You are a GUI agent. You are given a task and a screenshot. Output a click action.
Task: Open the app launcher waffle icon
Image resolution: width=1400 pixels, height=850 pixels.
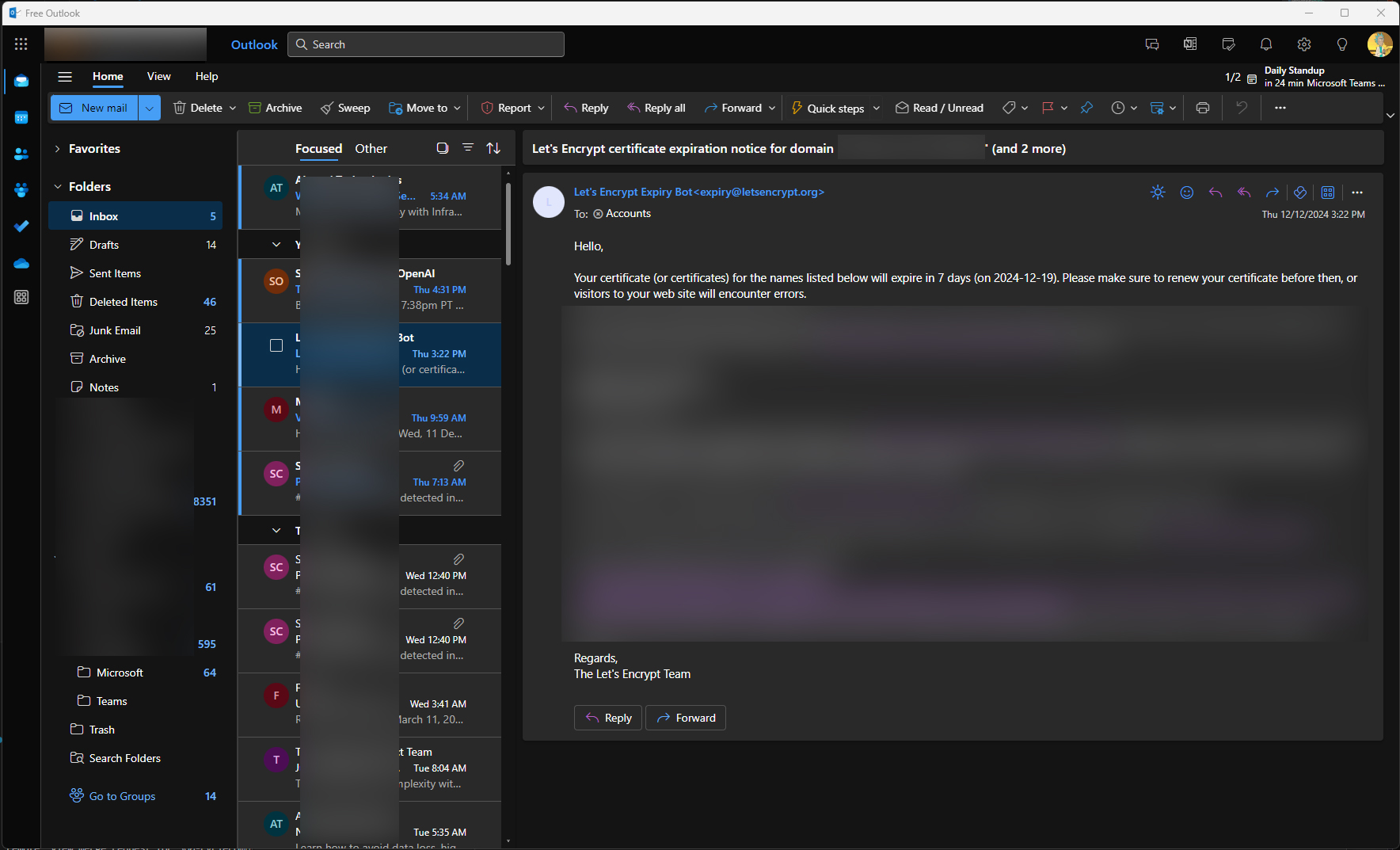point(21,44)
